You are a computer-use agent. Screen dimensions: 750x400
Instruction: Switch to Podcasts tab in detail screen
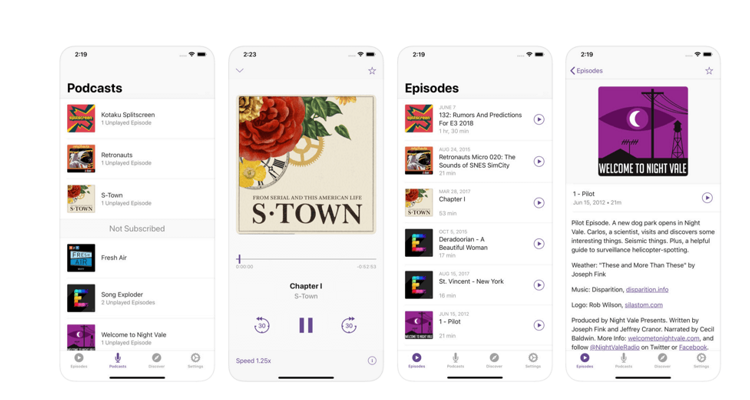click(x=623, y=360)
